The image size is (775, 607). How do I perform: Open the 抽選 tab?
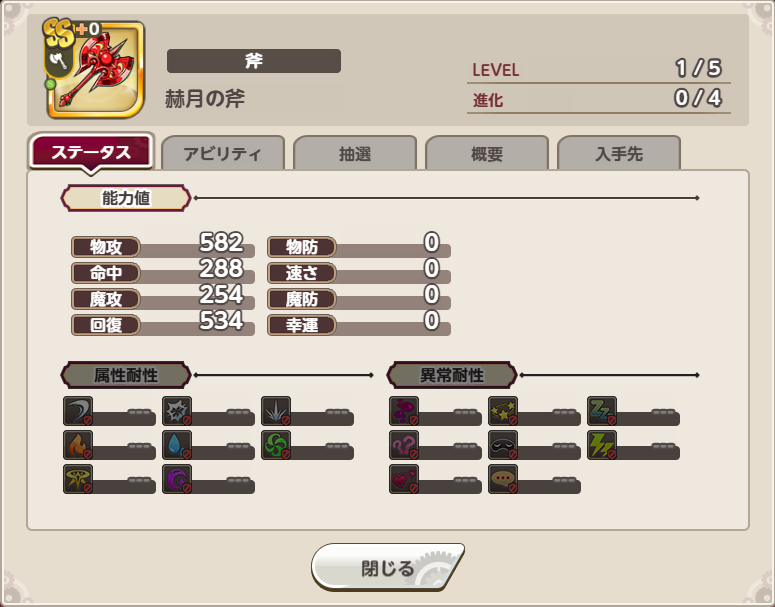click(355, 153)
